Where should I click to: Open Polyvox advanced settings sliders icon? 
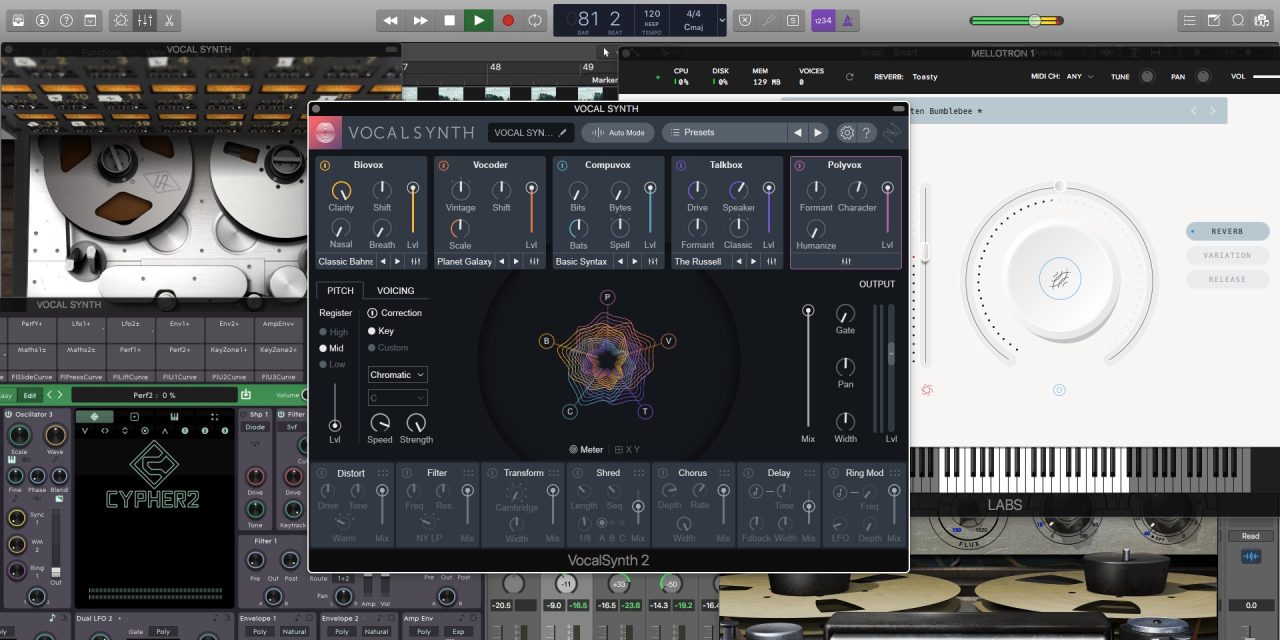(846, 261)
